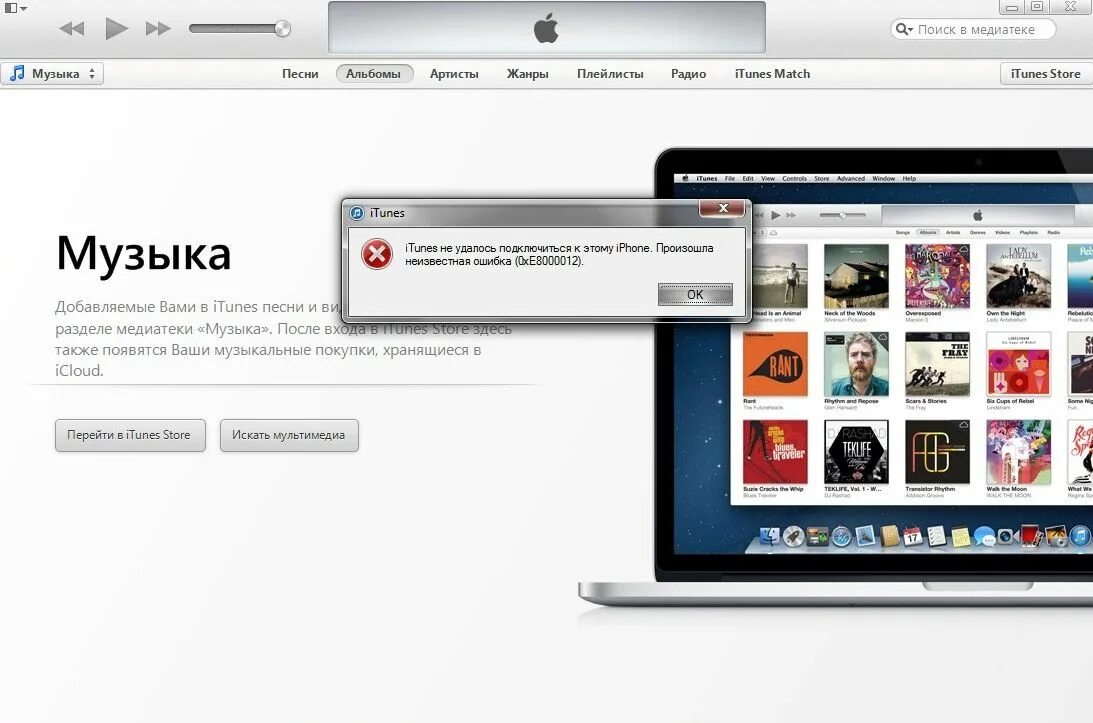Click the Controls menu in MacBook menu bar
The height and width of the screenshot is (723, 1093).
[x=794, y=178]
